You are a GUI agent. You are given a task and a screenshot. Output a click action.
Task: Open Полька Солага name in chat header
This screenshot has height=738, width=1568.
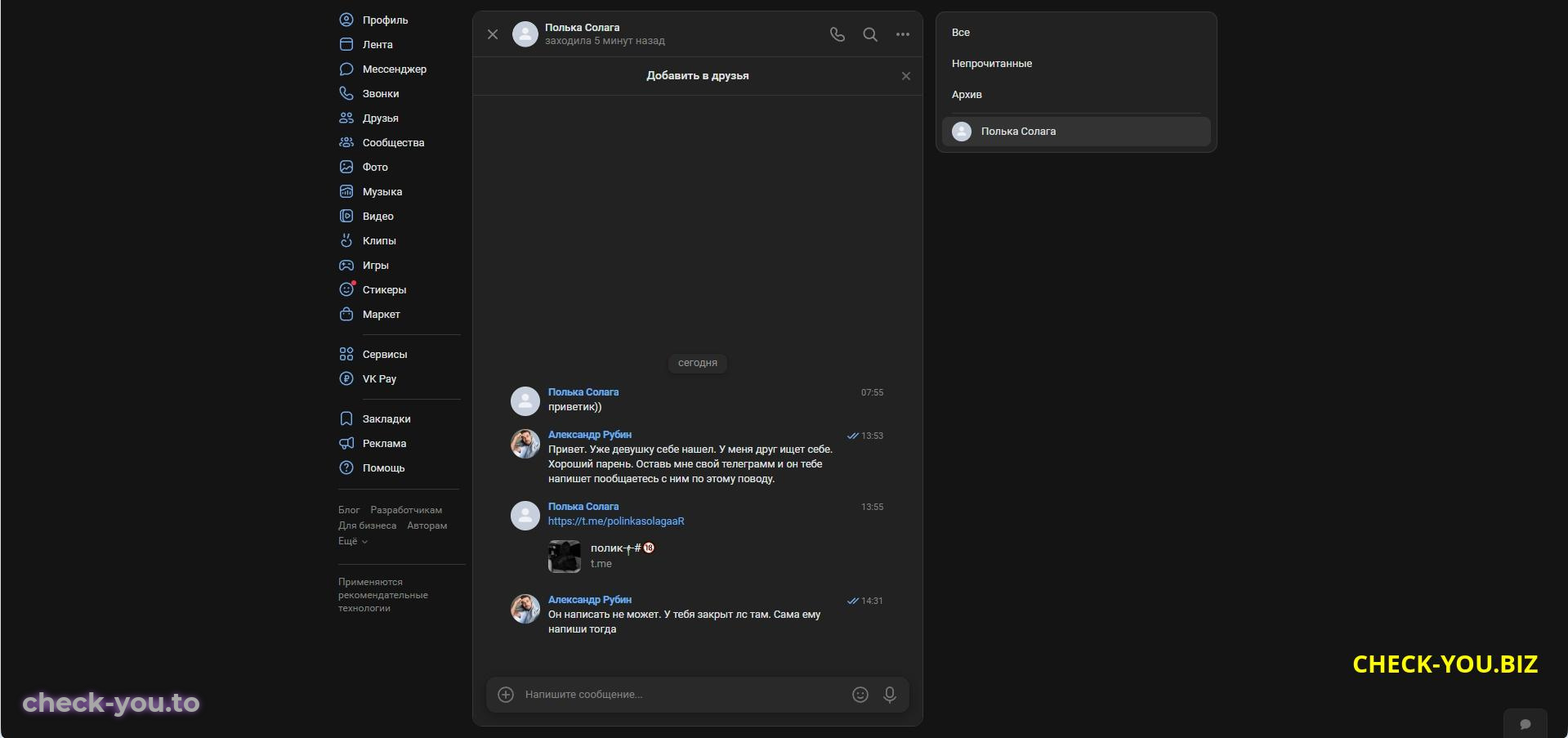[x=583, y=27]
